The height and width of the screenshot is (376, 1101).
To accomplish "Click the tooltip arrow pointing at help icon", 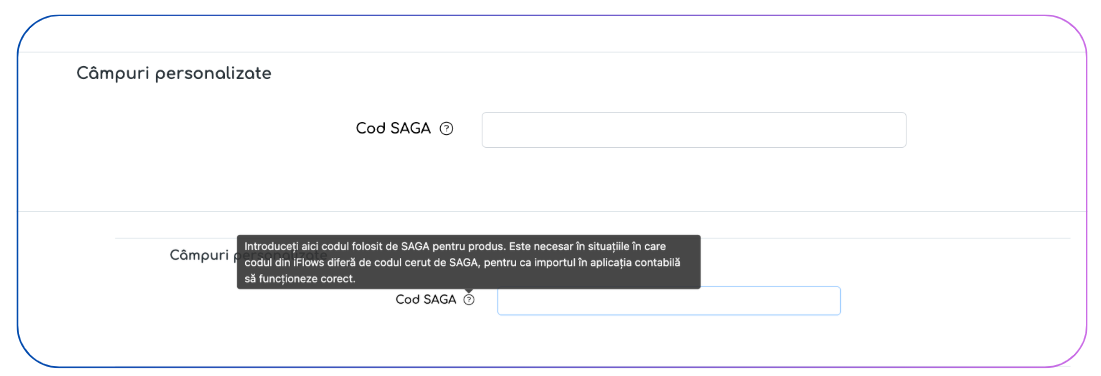I will (x=469, y=291).
